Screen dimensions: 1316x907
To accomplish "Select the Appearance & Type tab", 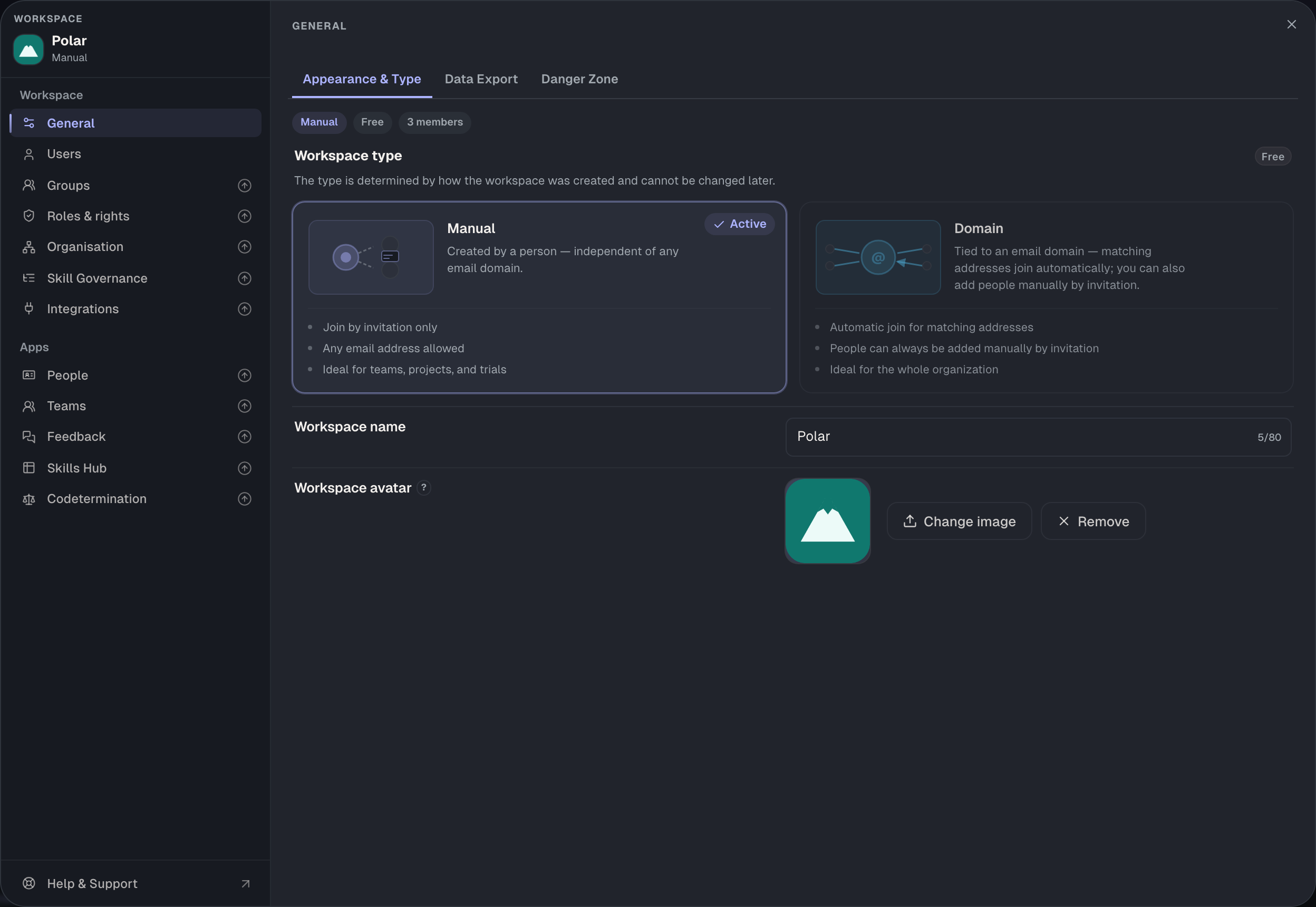I will (362, 79).
